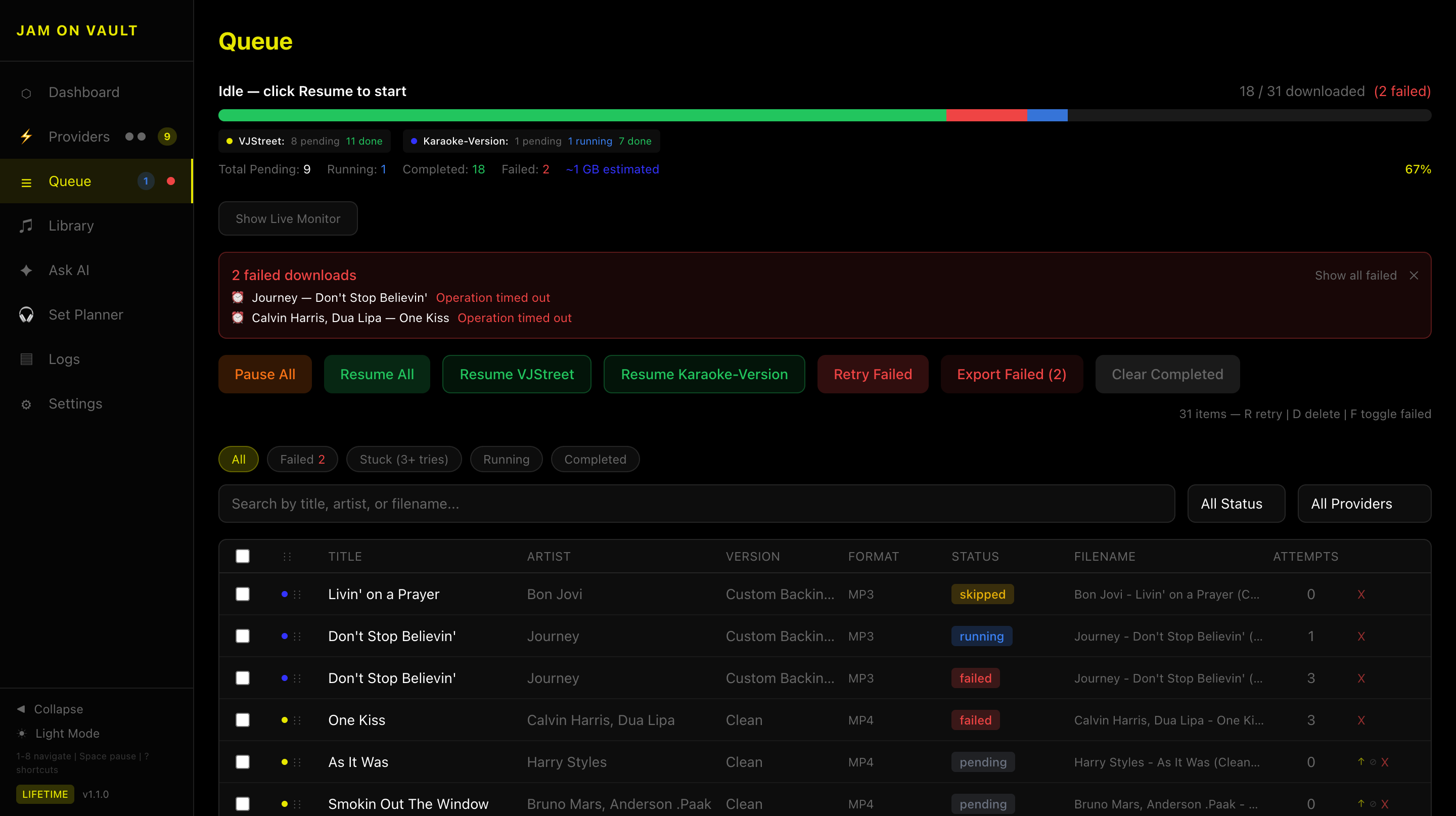Select the All filter pill
Screen dimensions: 1456x816
click(x=239, y=460)
